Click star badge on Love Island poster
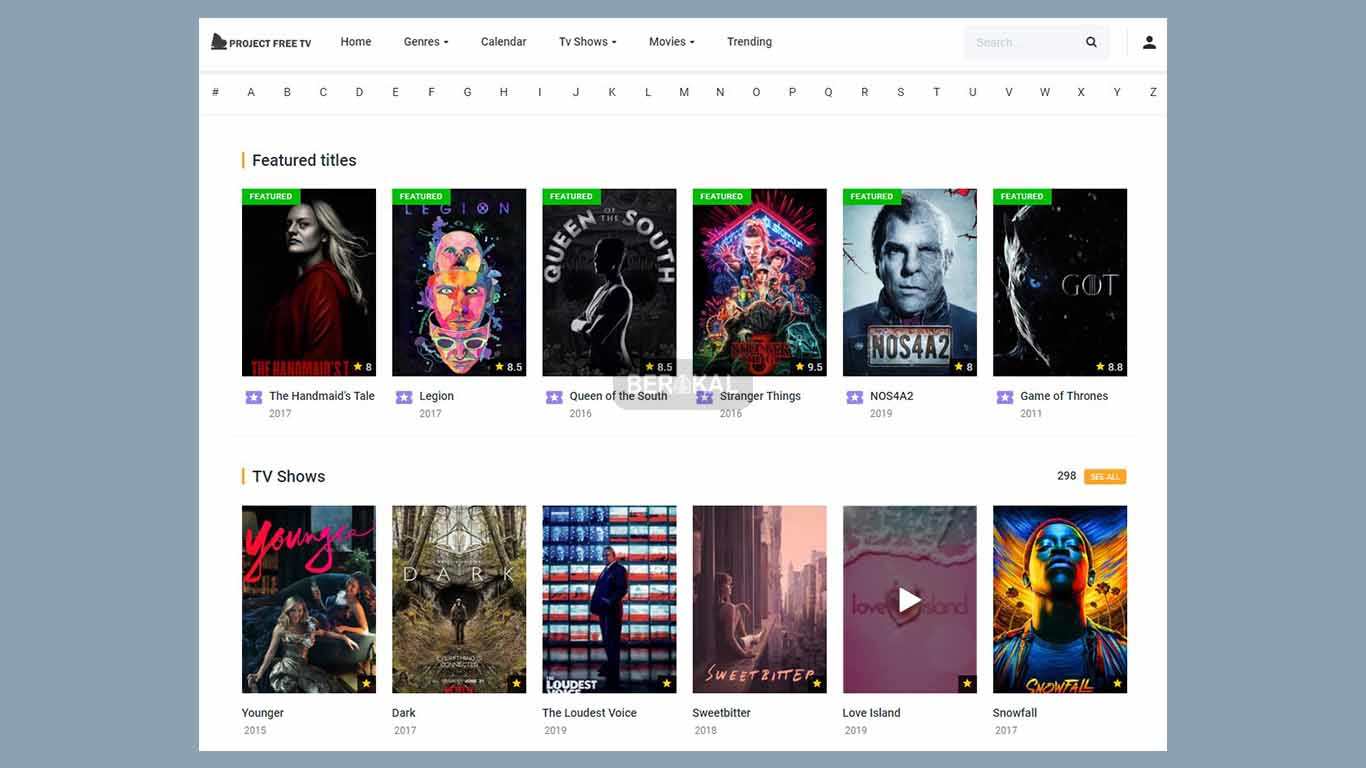This screenshot has width=1366, height=768. [x=966, y=684]
